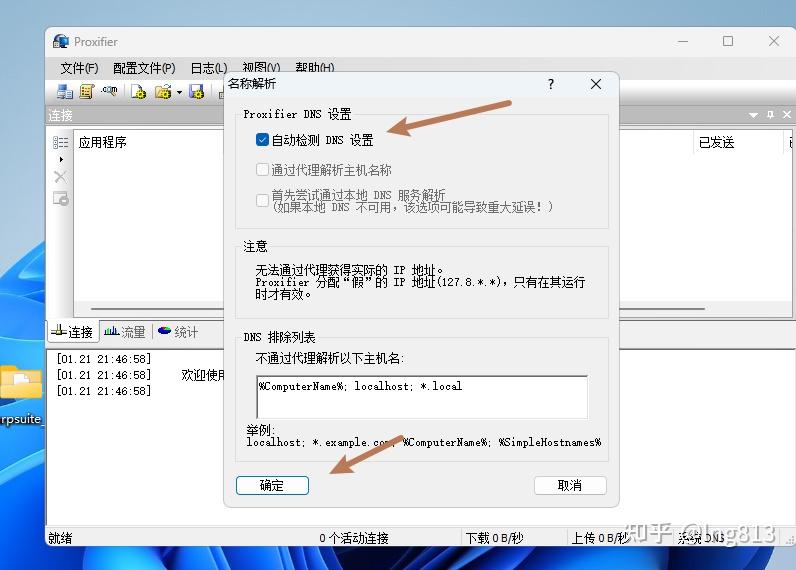Image resolution: width=796 pixels, height=570 pixels.
Task: Open Proxy Servers settings toolbar icon
Action: pyautogui.click(x=64, y=92)
